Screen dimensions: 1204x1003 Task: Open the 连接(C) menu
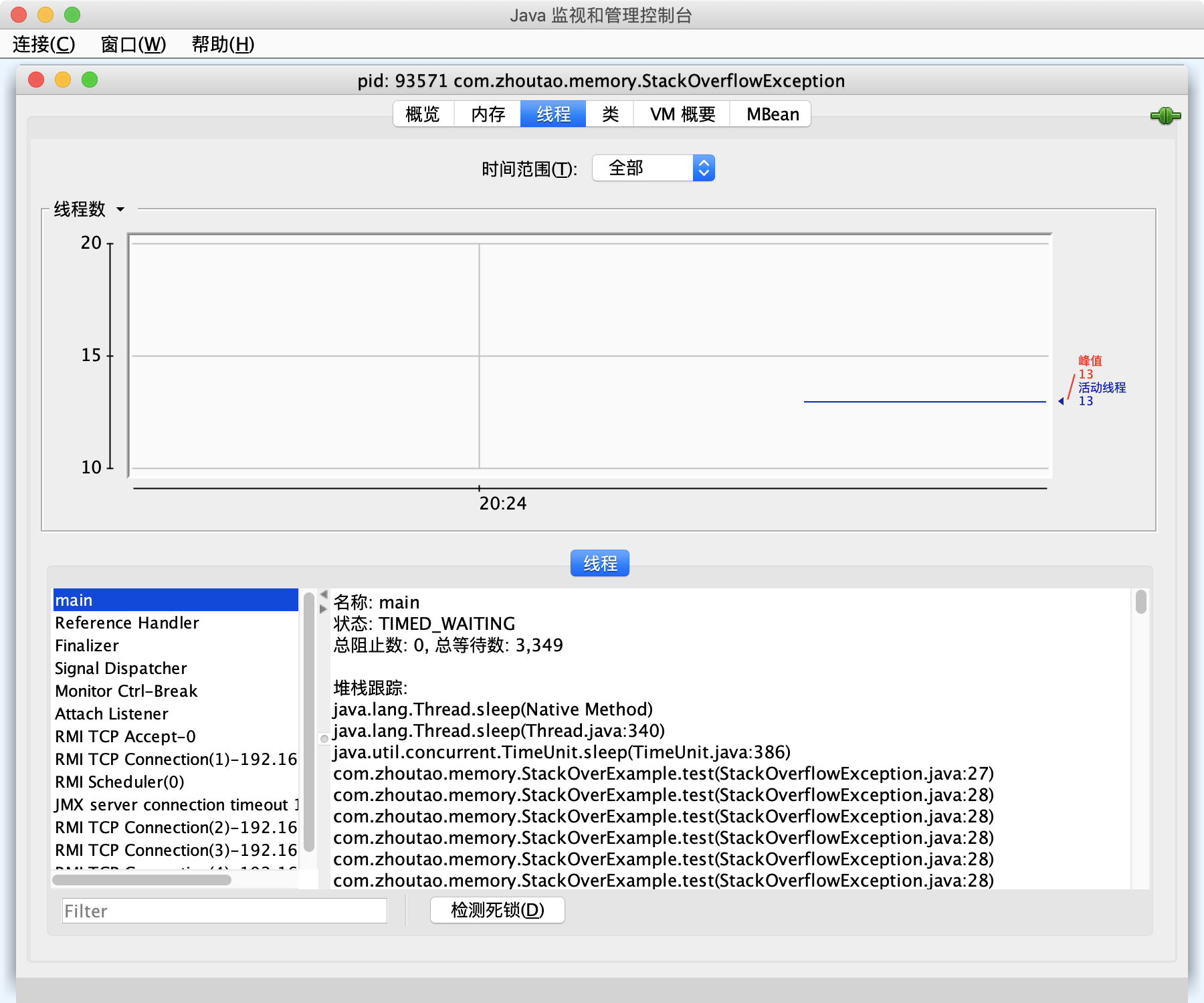[43, 44]
